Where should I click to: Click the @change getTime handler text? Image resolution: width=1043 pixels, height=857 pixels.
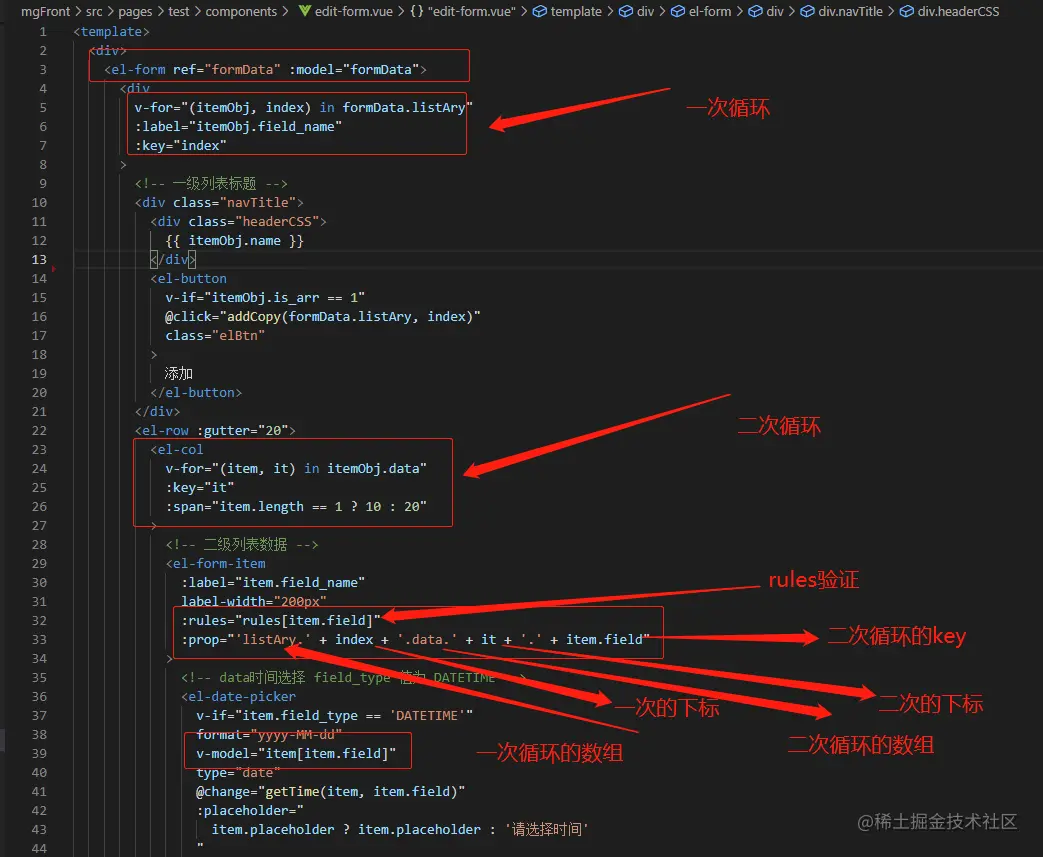(x=330, y=792)
